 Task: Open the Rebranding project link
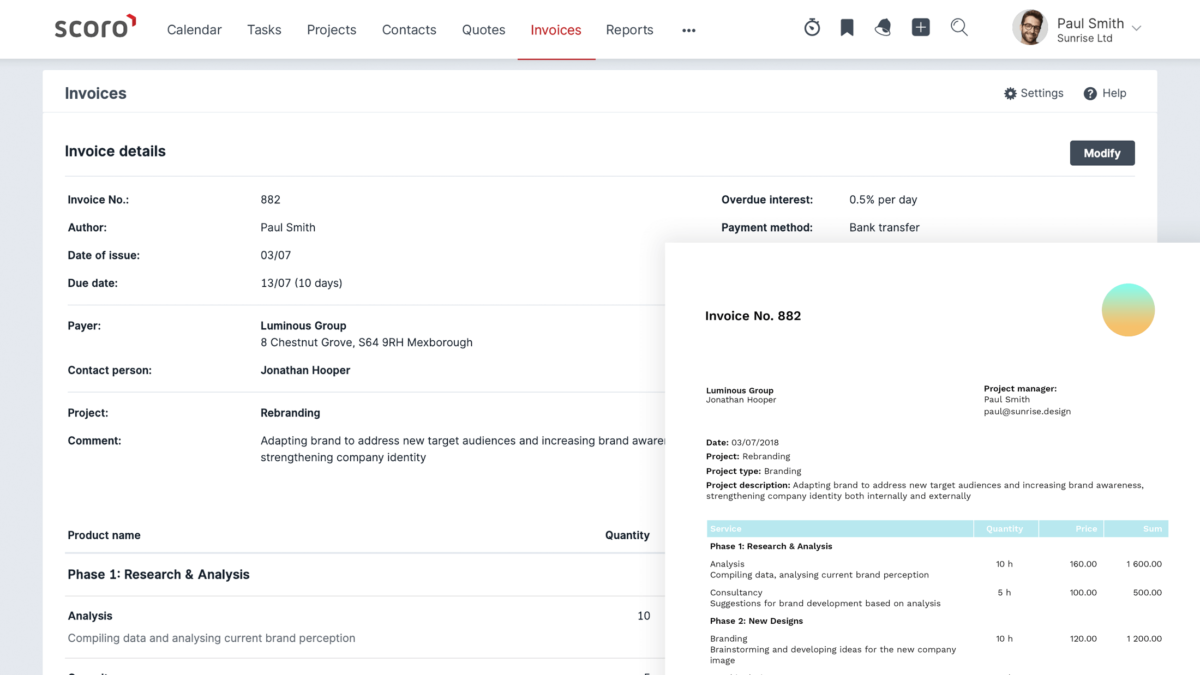pyautogui.click(x=290, y=412)
